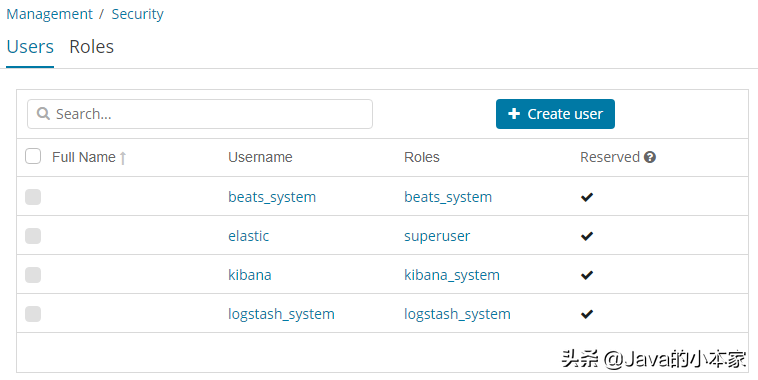The width and height of the screenshot is (758, 380).
Task: Go to the Security breadcrumb
Action: click(x=137, y=14)
